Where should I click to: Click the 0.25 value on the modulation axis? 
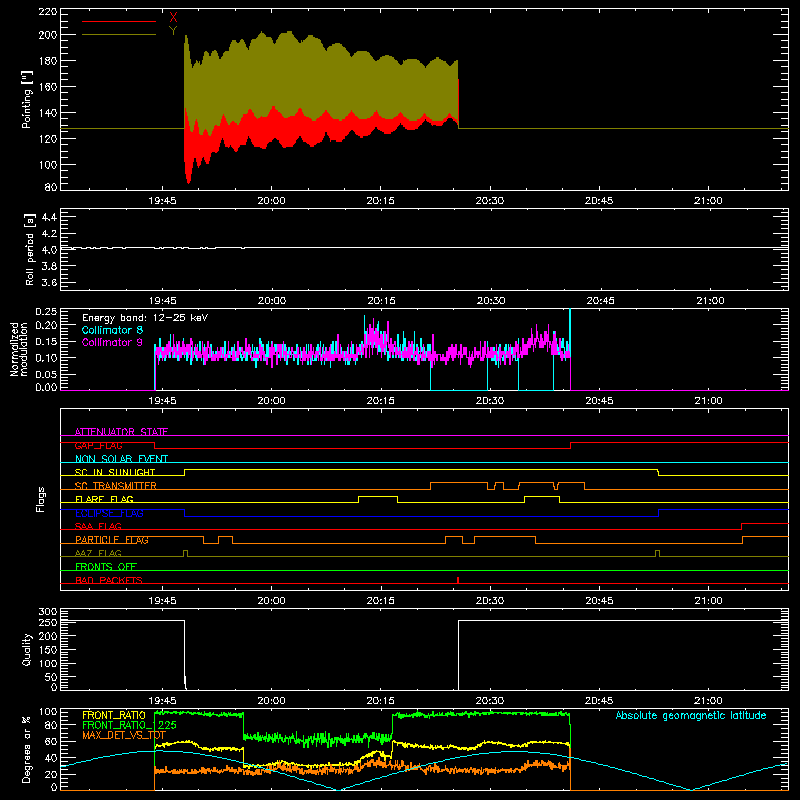tap(46, 312)
